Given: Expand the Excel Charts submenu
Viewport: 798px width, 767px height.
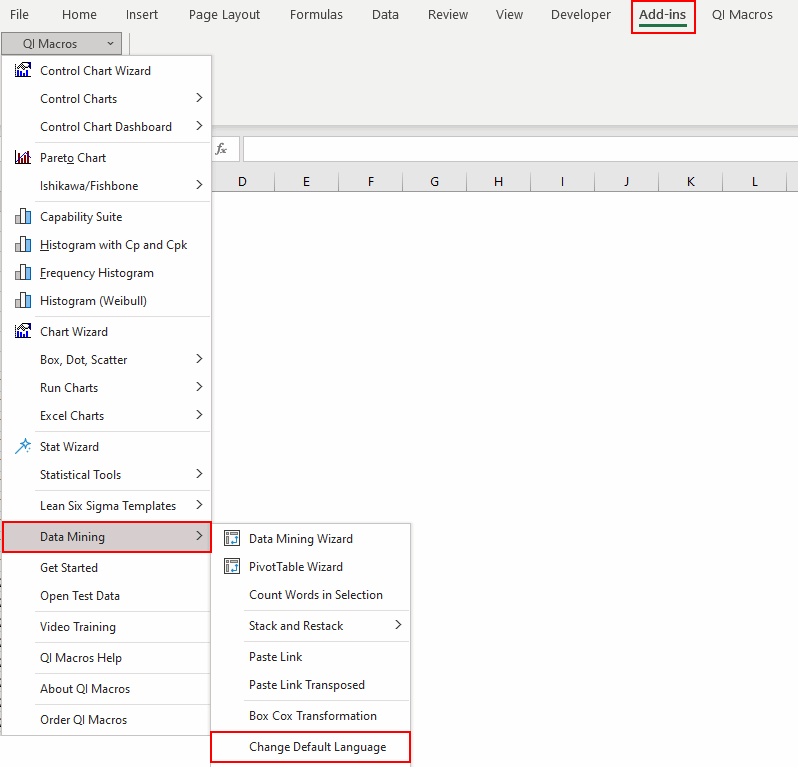Looking at the screenshot, I should (x=107, y=416).
